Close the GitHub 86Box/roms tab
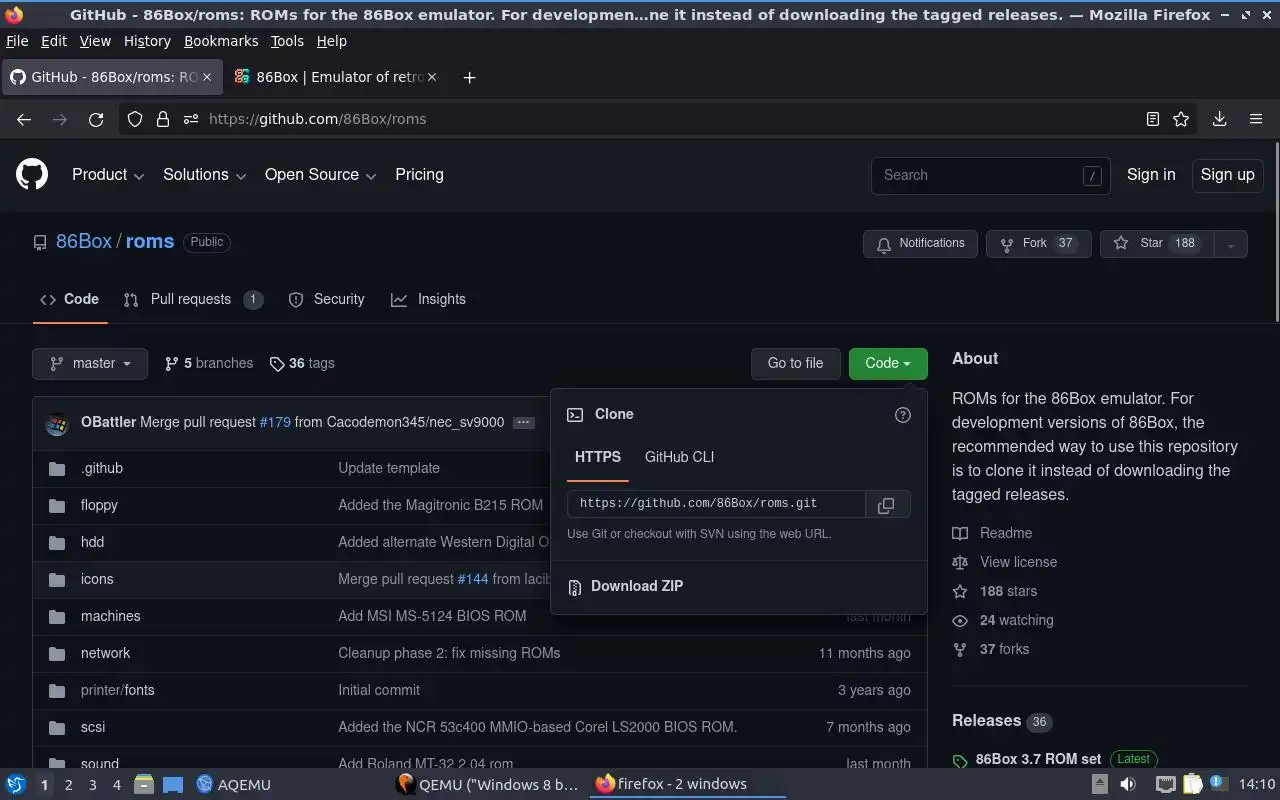The image size is (1280, 800). point(207,77)
